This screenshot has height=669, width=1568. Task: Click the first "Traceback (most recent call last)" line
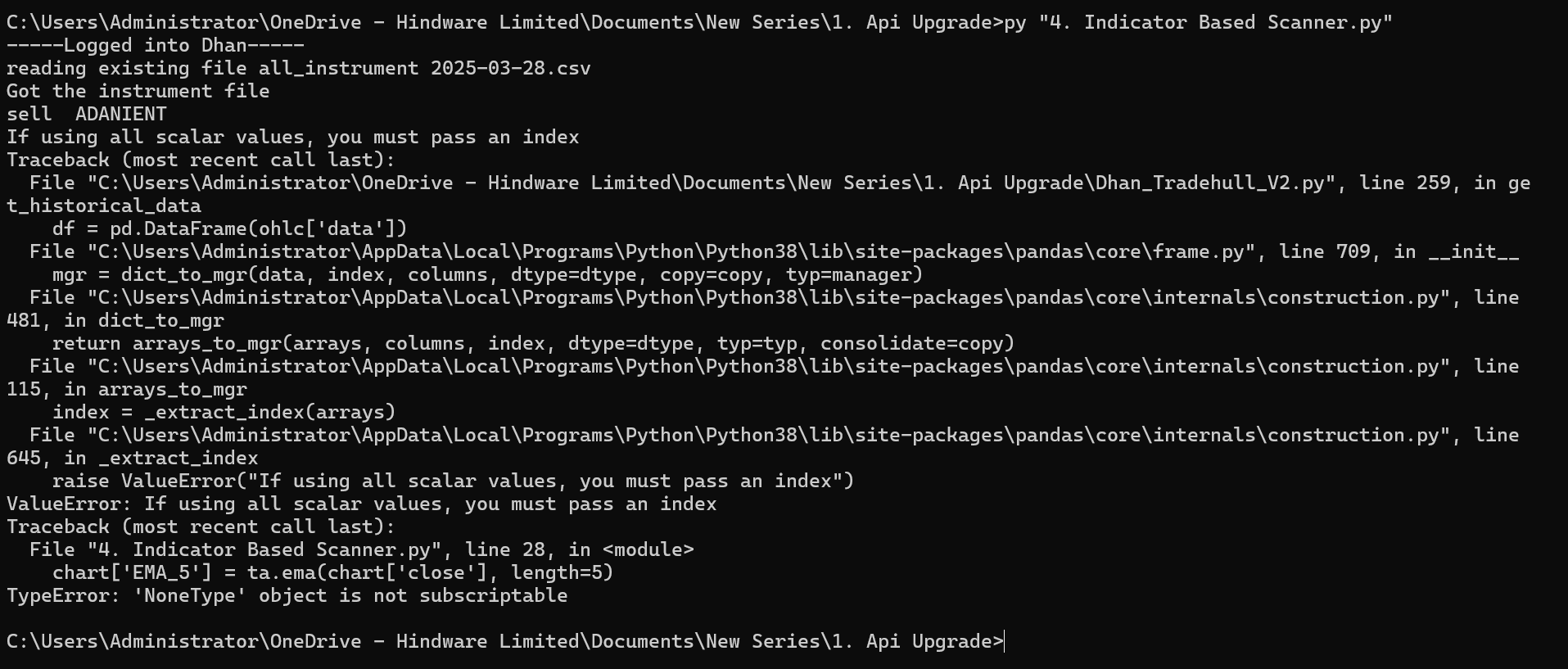(x=201, y=160)
